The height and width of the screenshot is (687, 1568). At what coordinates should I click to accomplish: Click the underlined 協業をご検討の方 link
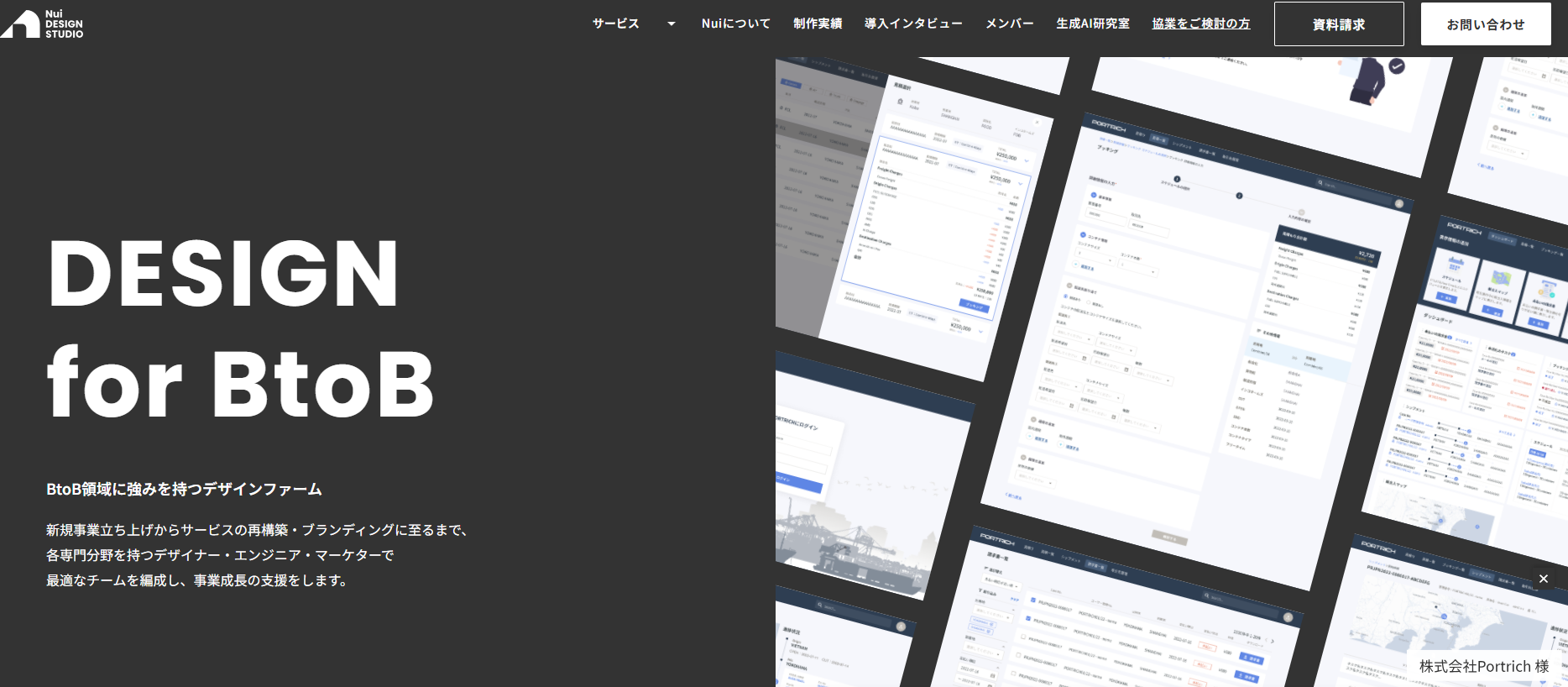coord(1200,24)
